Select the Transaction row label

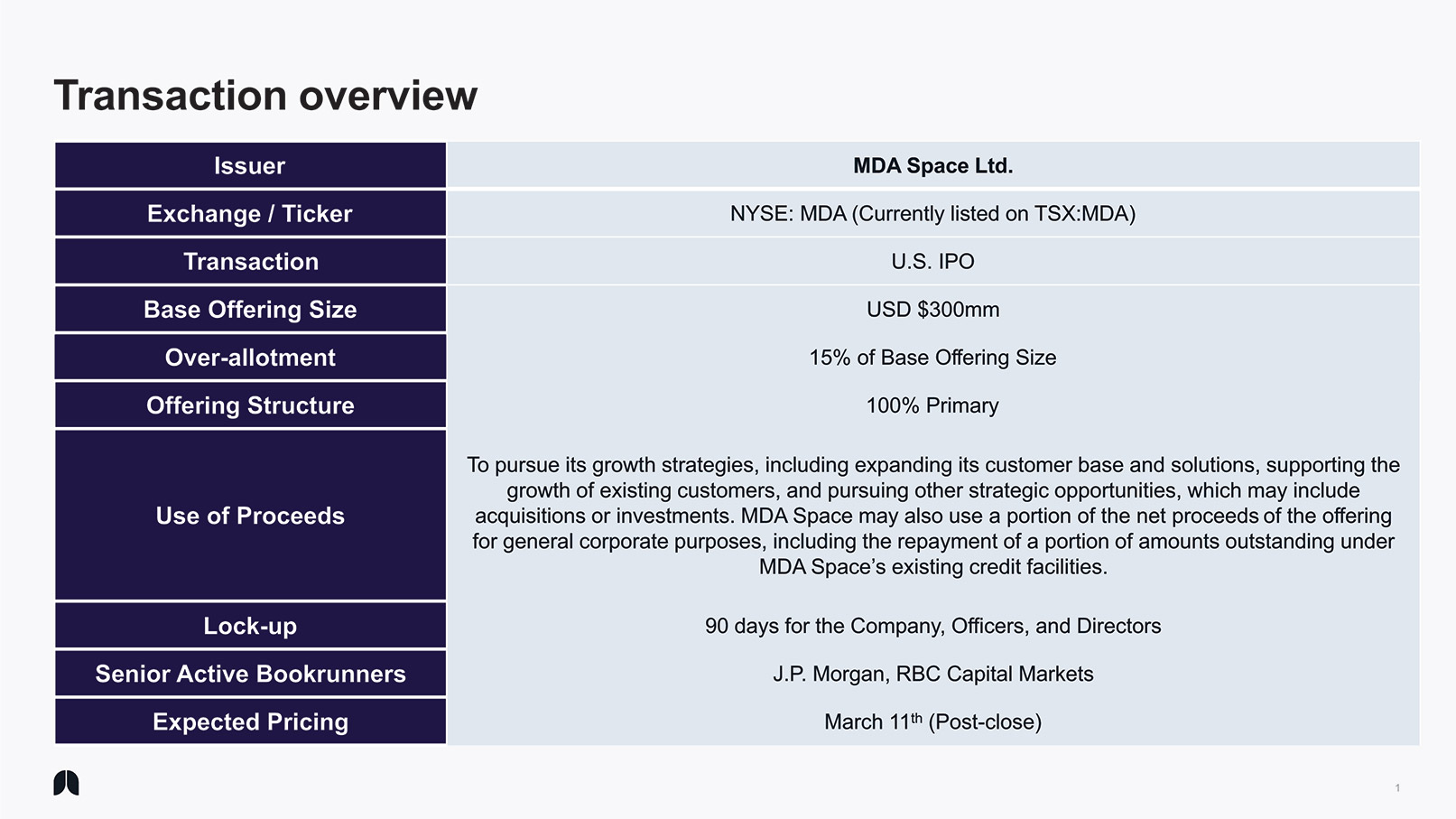pyautogui.click(x=250, y=262)
